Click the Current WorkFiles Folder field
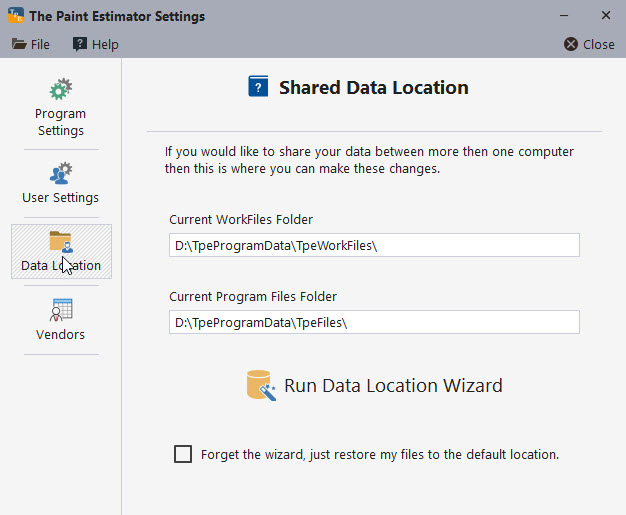The image size is (626, 515). [374, 245]
